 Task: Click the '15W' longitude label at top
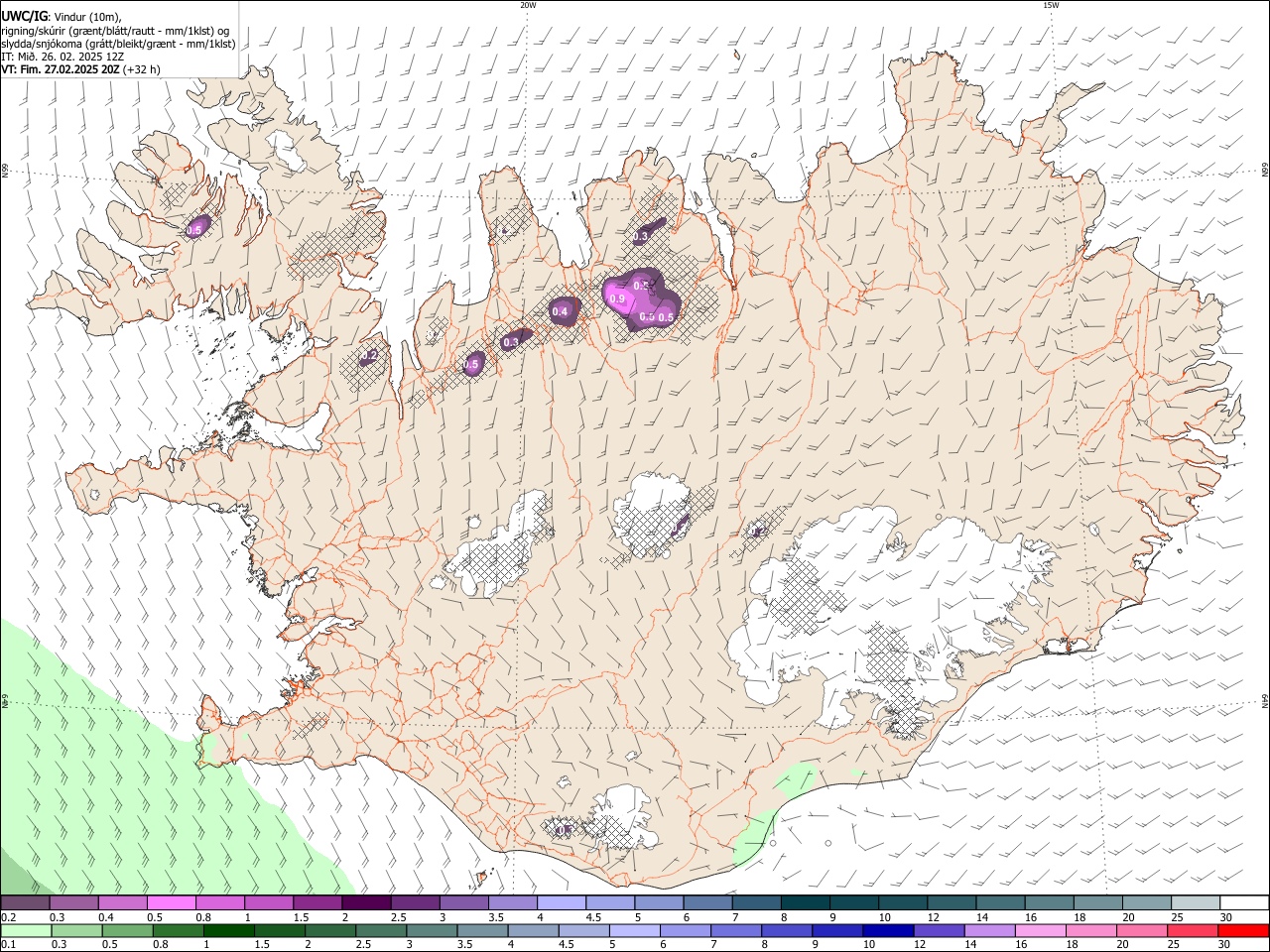pyautogui.click(x=1051, y=5)
